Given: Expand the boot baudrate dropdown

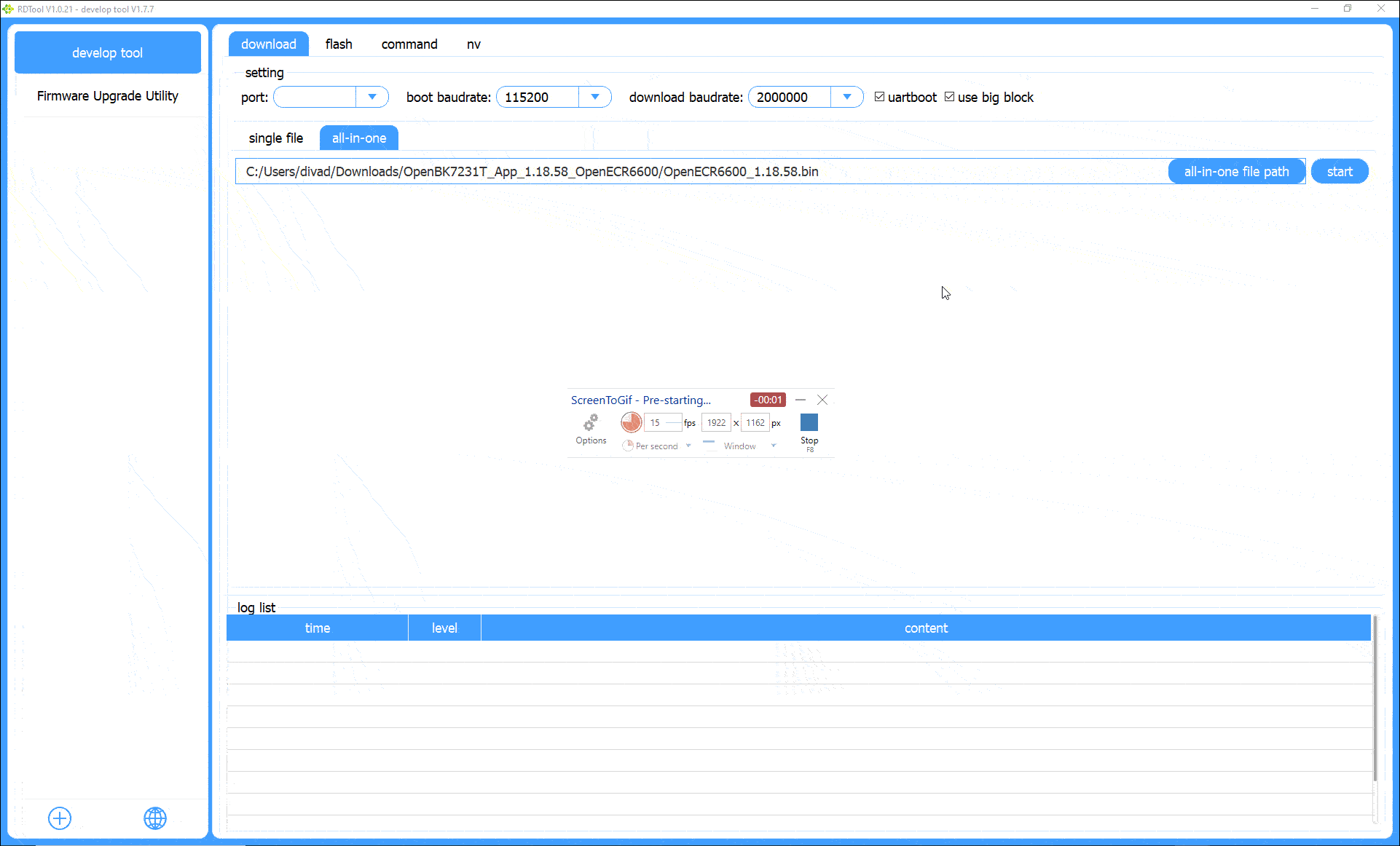Looking at the screenshot, I should tap(595, 97).
